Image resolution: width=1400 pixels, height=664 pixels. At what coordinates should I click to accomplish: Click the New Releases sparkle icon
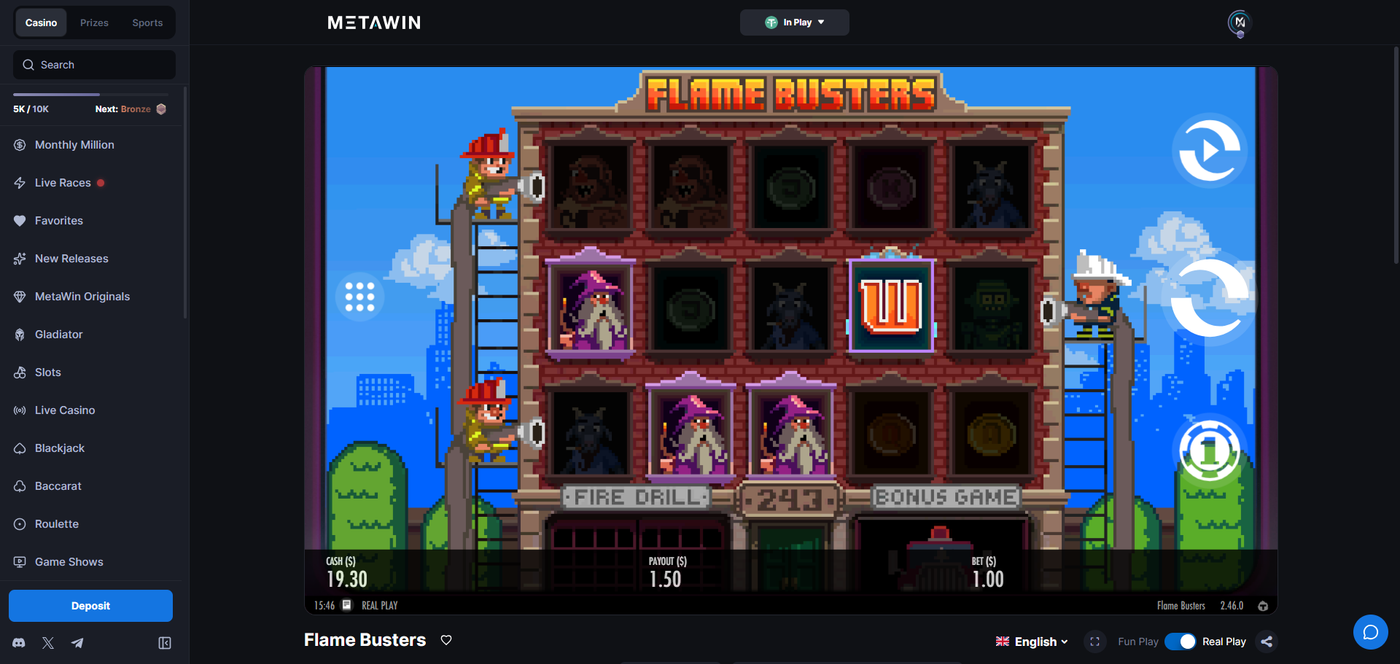pyautogui.click(x=19, y=259)
